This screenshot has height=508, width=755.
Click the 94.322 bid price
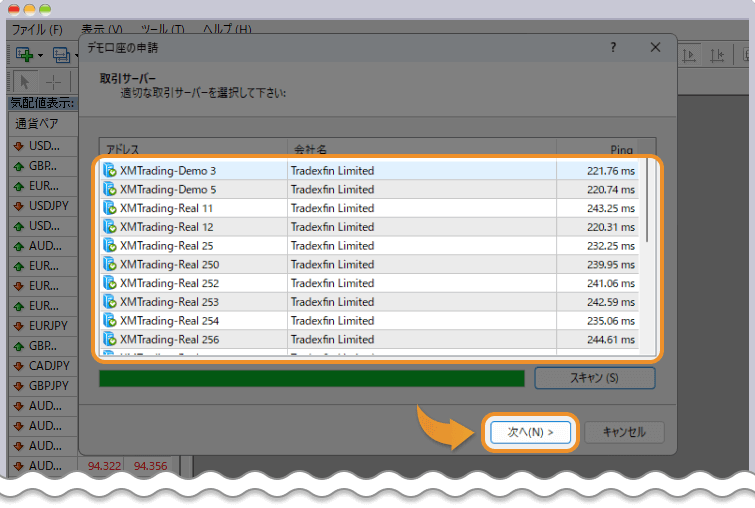click(104, 466)
